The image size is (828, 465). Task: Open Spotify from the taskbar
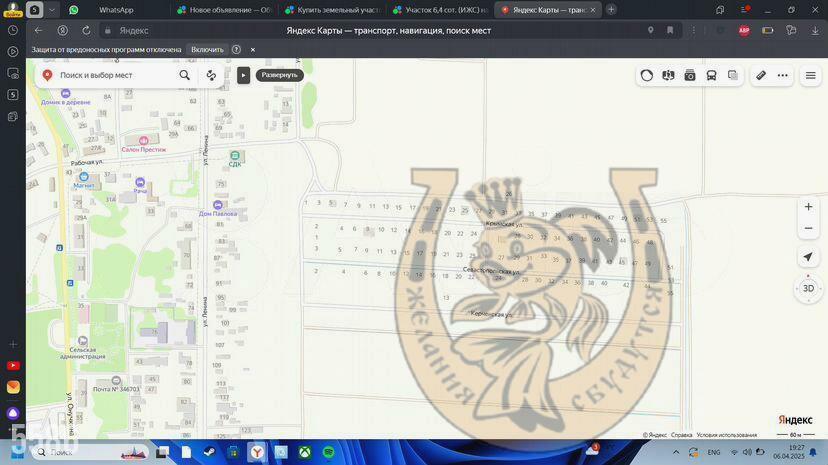328,452
